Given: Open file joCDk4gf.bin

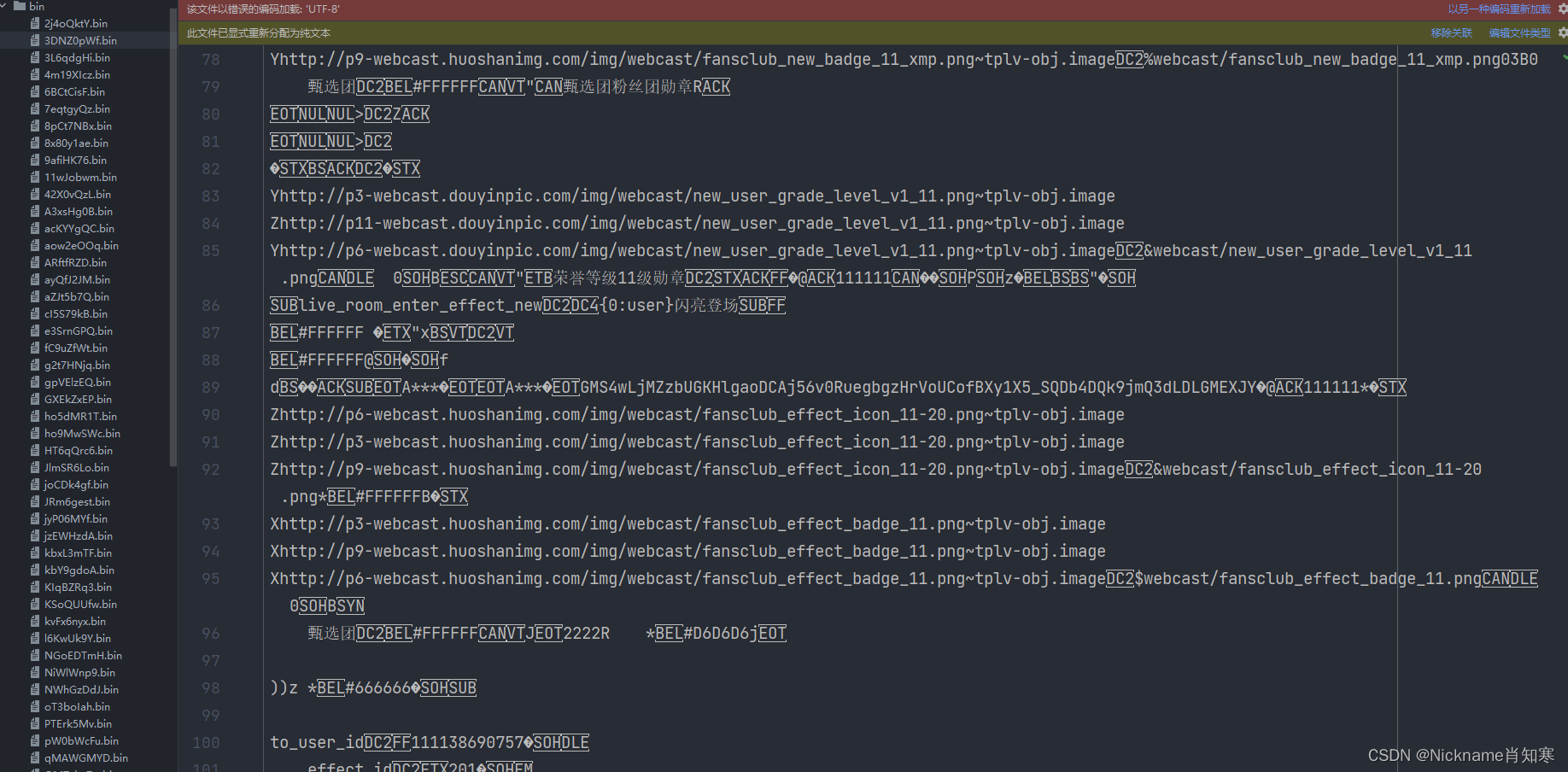Looking at the screenshot, I should point(76,484).
